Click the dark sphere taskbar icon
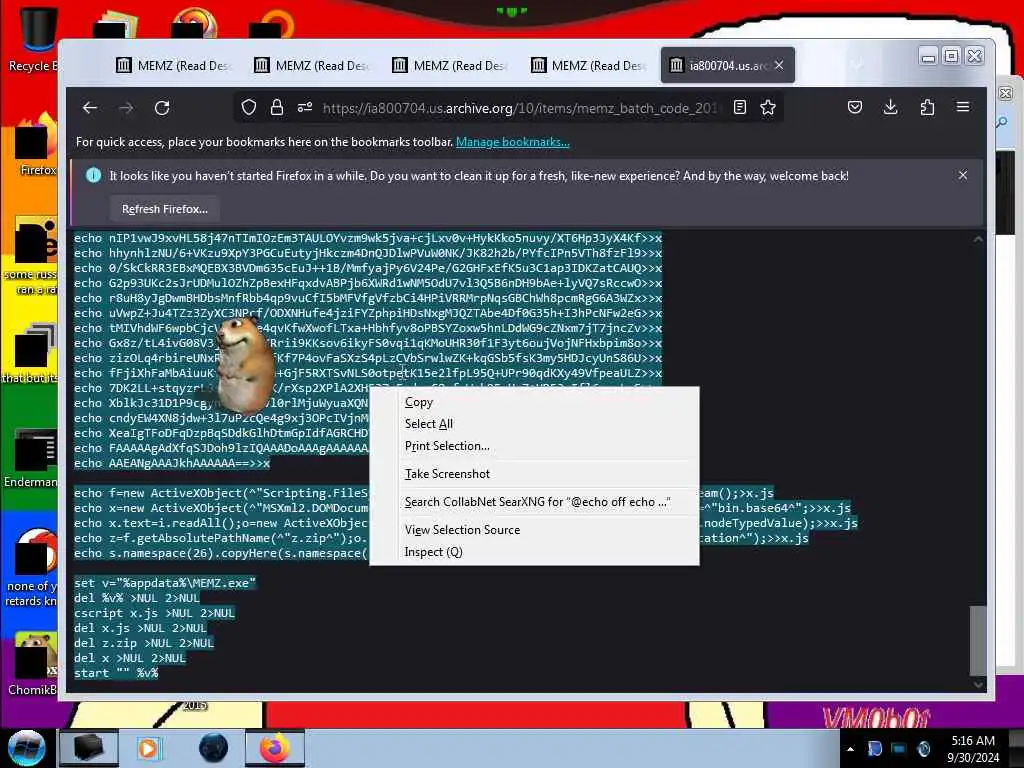The width and height of the screenshot is (1024, 768). (x=213, y=748)
